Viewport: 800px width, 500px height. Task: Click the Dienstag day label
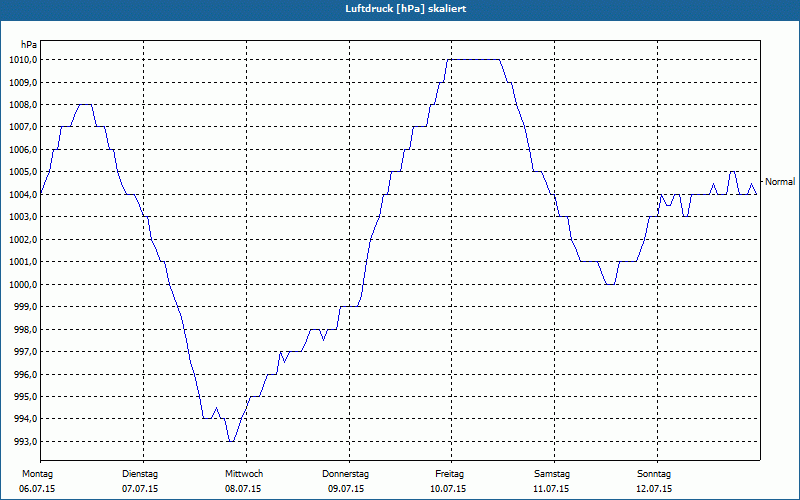tap(140, 474)
